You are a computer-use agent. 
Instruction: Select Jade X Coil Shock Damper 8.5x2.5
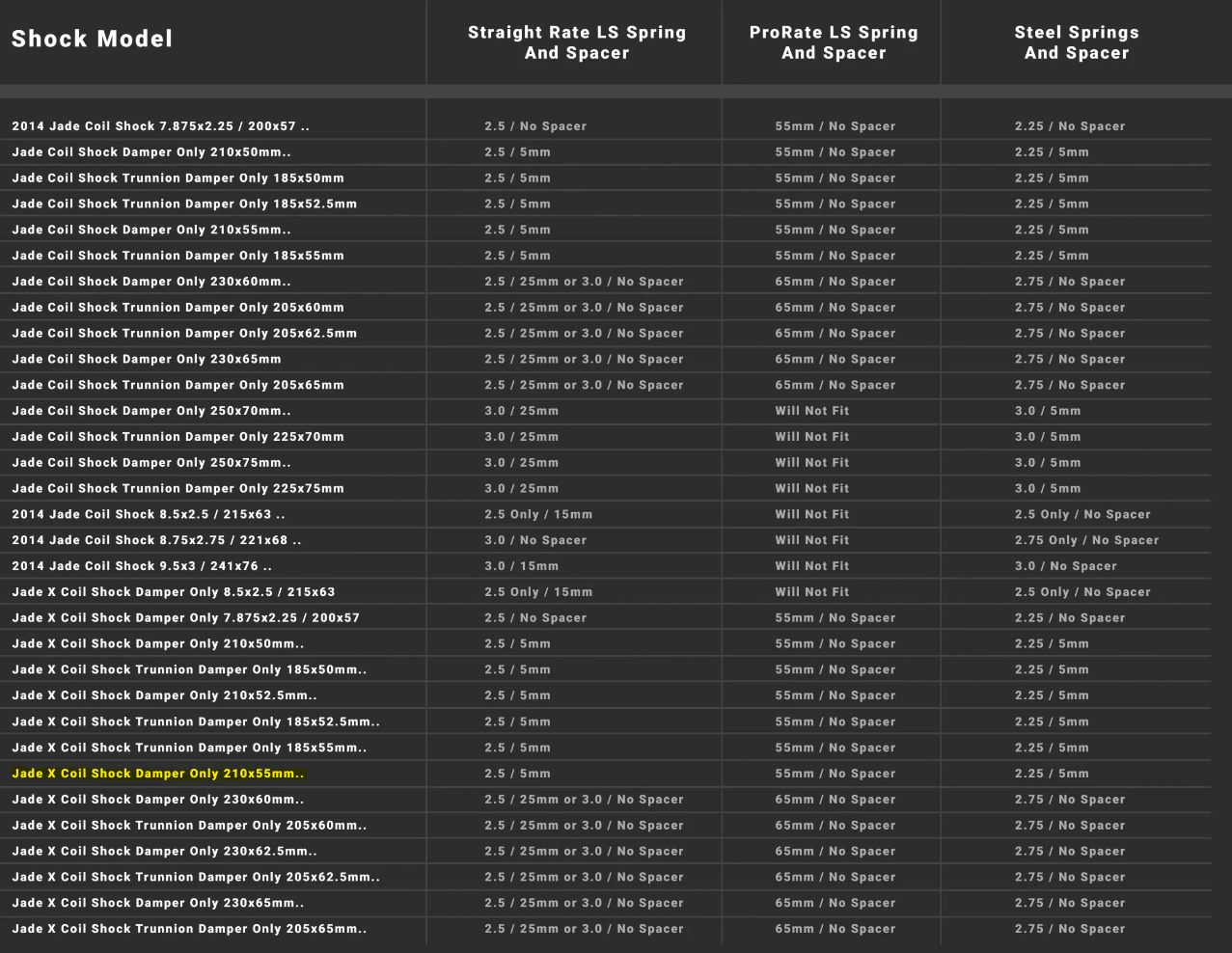pyautogui.click(x=174, y=592)
